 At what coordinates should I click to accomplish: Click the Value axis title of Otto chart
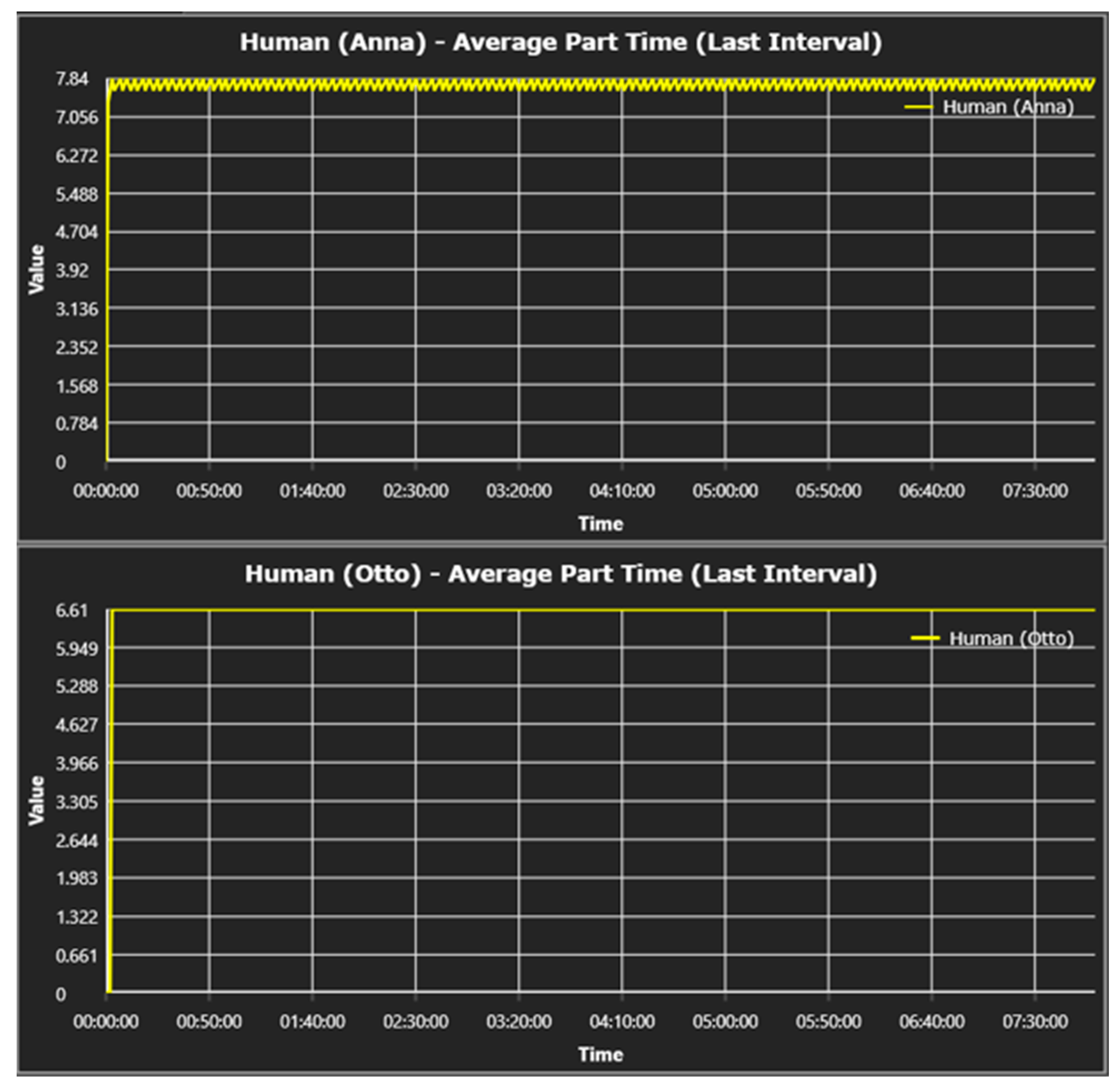point(36,801)
